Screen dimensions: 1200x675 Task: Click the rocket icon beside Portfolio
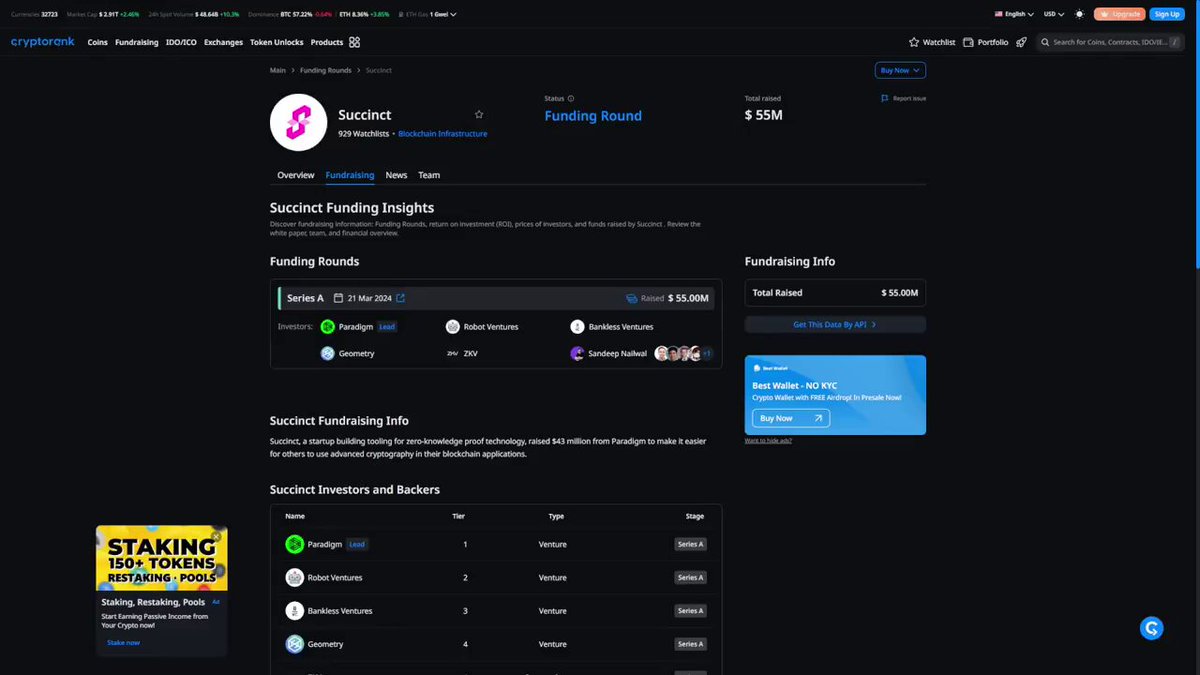(1021, 42)
